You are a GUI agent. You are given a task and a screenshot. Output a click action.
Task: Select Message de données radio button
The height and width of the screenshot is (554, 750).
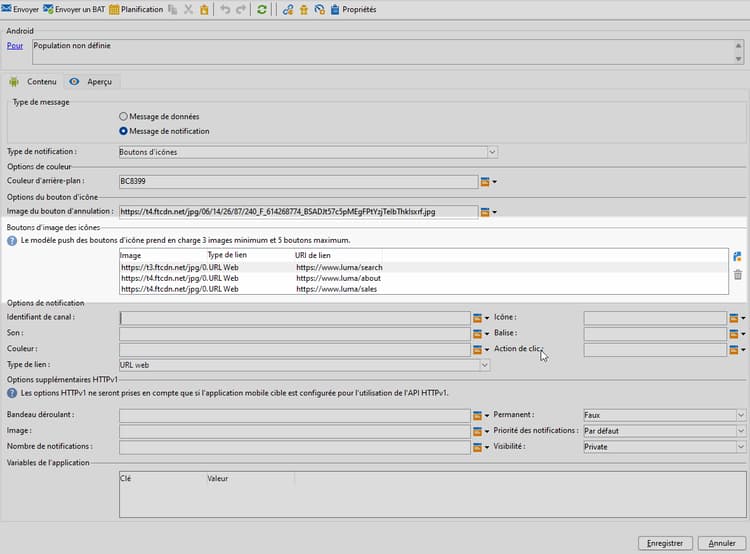[x=123, y=116]
